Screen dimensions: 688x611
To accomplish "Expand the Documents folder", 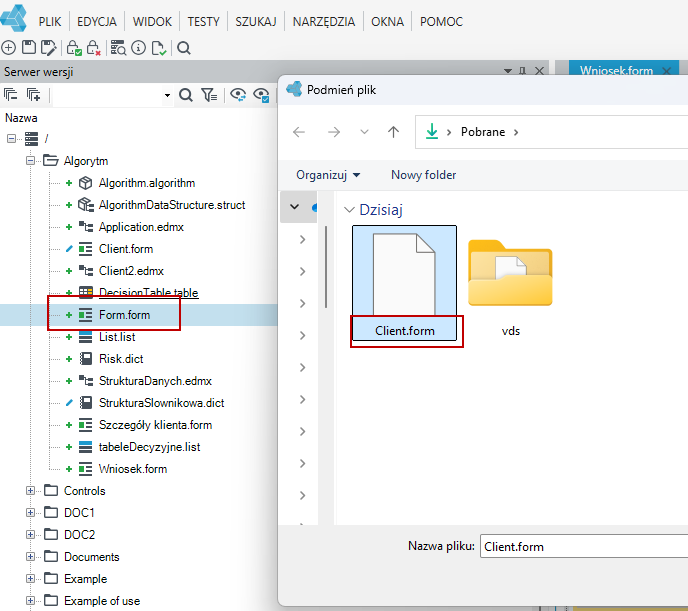I will point(30,556).
